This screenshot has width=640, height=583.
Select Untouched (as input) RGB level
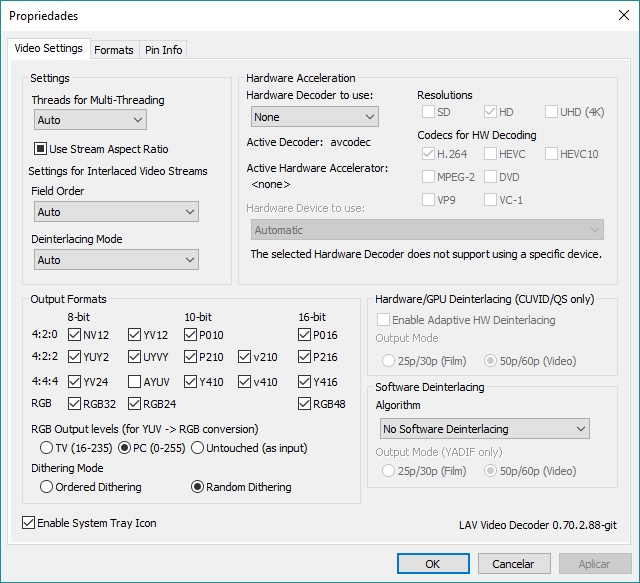[x=198, y=447]
